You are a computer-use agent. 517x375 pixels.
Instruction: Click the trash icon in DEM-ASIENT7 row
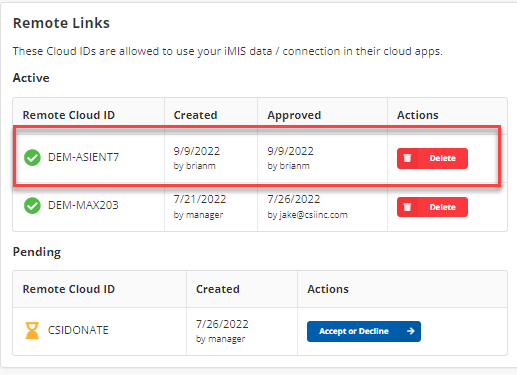(x=407, y=158)
